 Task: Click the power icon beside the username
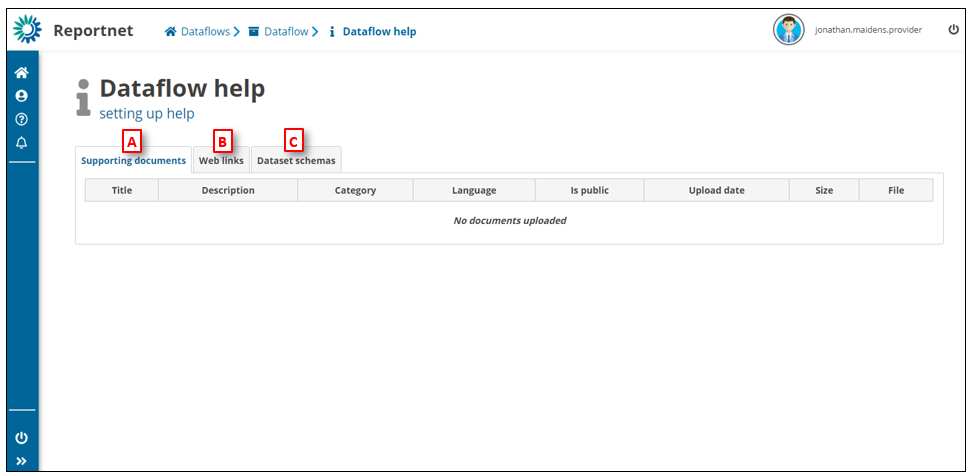(953, 30)
